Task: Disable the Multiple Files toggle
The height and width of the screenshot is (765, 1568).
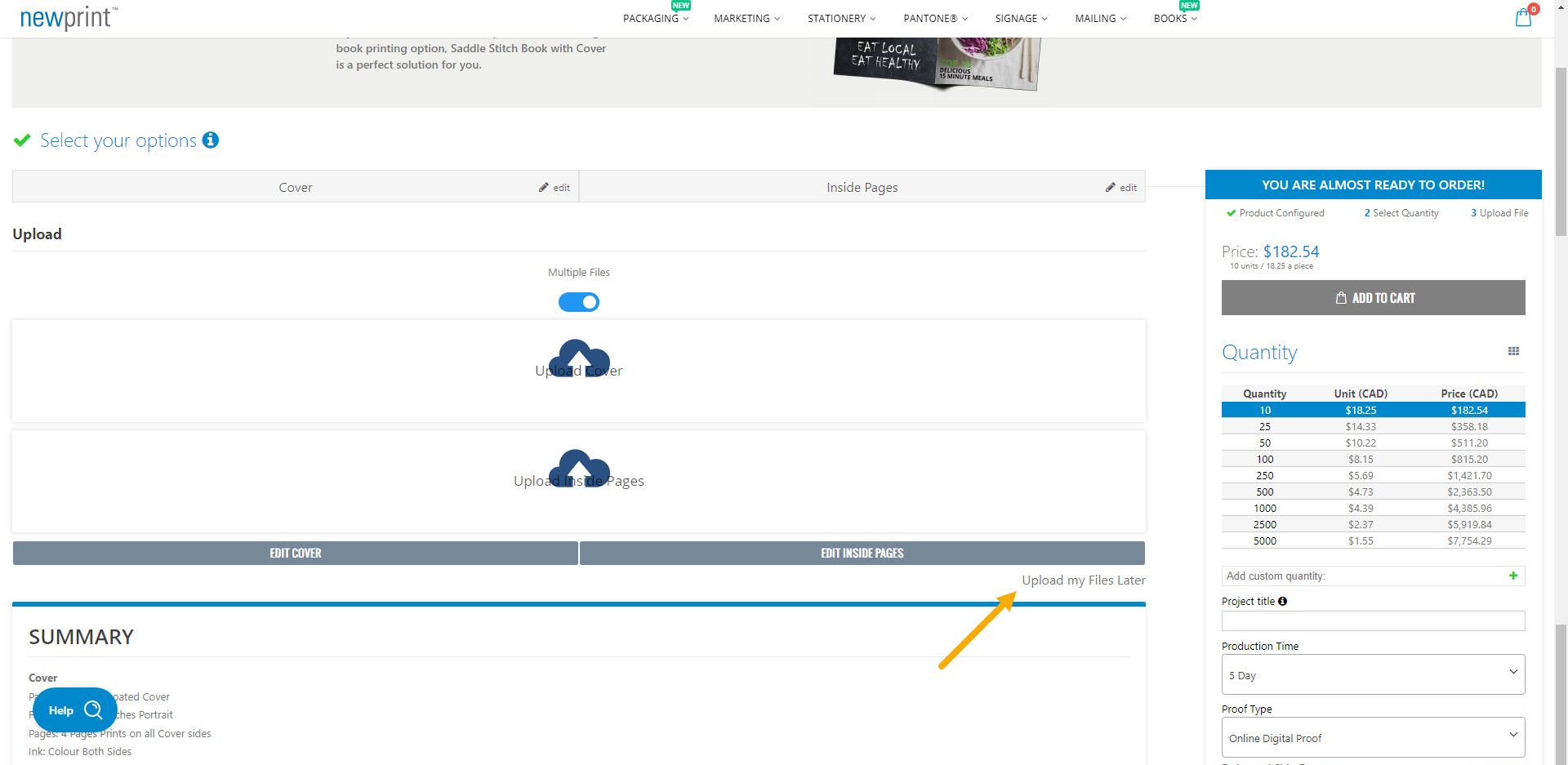Action: (x=579, y=301)
